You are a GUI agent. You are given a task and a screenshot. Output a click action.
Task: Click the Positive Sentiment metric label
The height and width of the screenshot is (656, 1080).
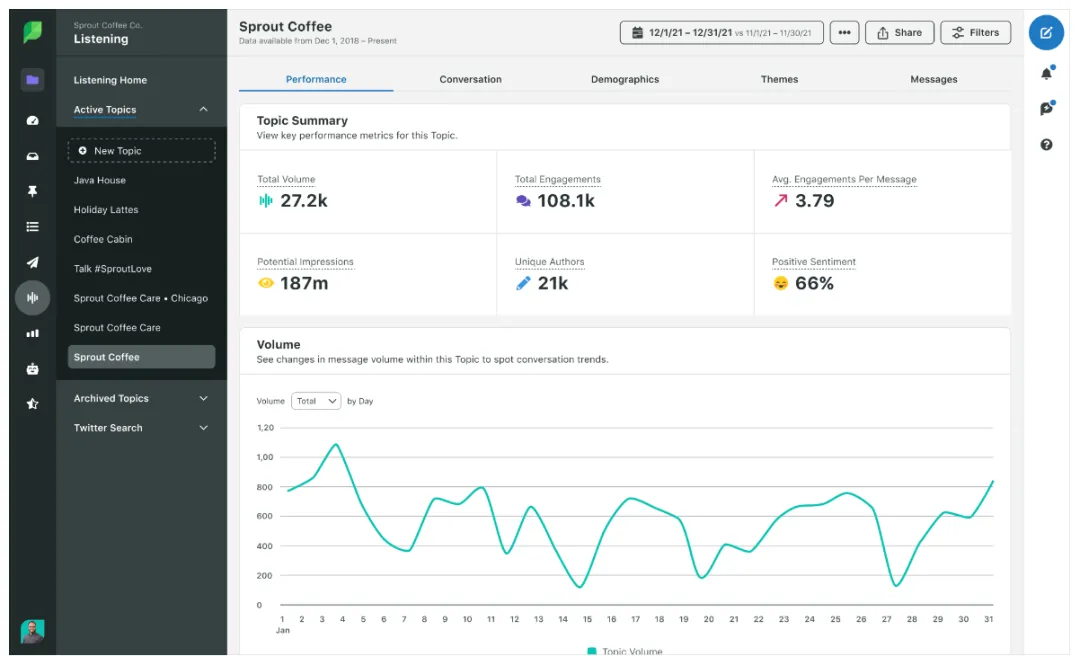pos(813,262)
